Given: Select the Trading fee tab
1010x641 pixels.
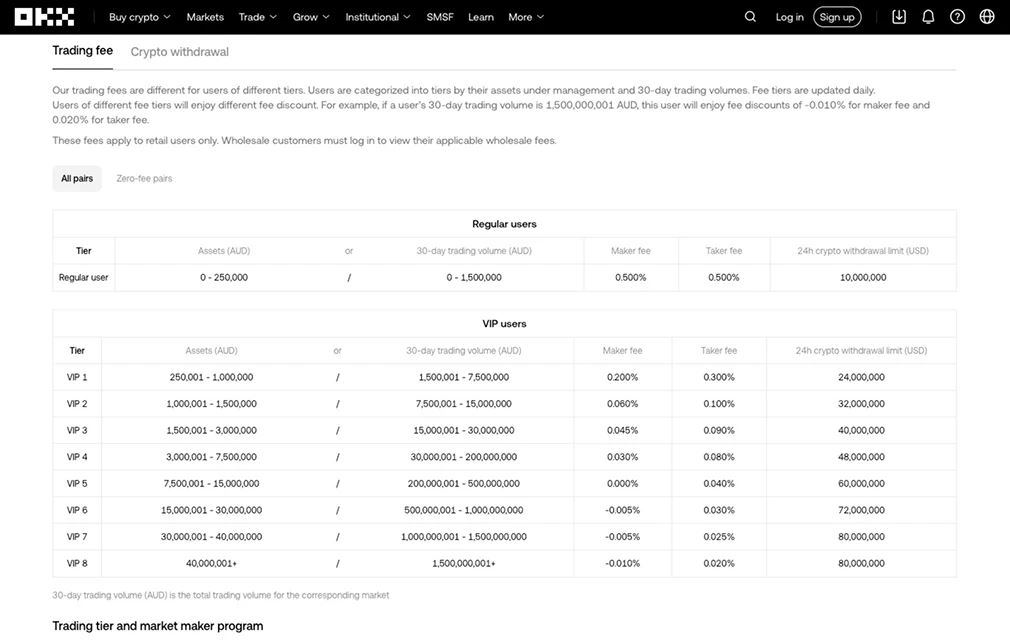Looking at the screenshot, I should click(x=83, y=51).
